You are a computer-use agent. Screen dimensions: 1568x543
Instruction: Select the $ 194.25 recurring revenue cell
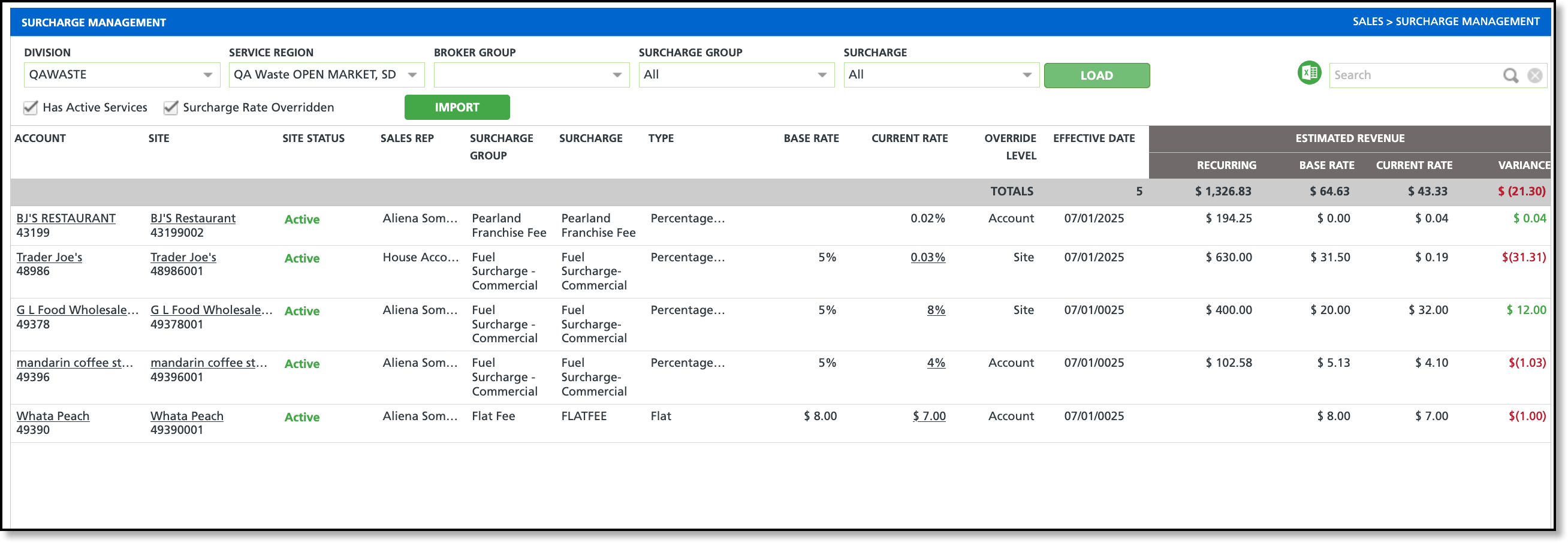point(1229,219)
